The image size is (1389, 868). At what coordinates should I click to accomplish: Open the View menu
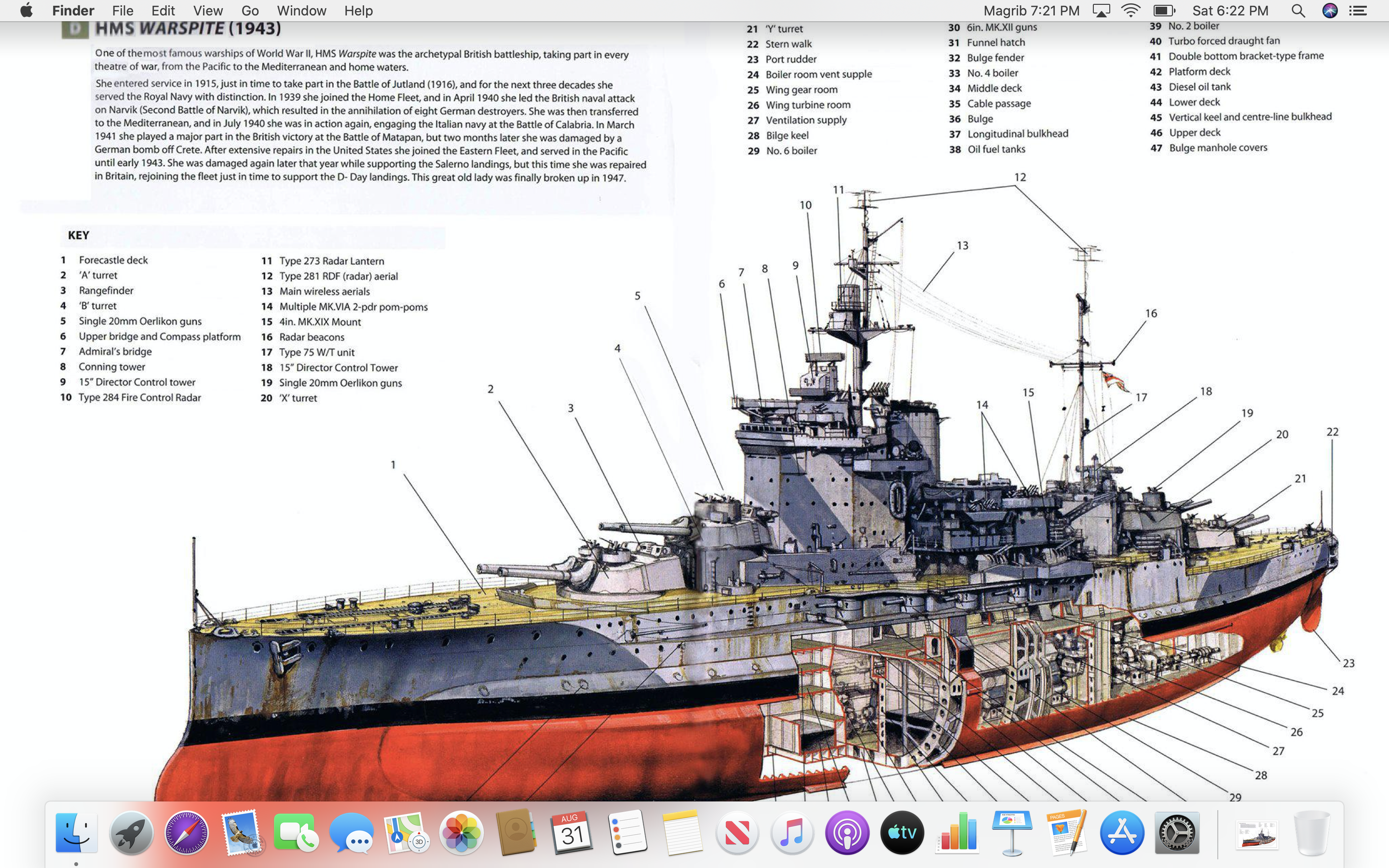208,10
